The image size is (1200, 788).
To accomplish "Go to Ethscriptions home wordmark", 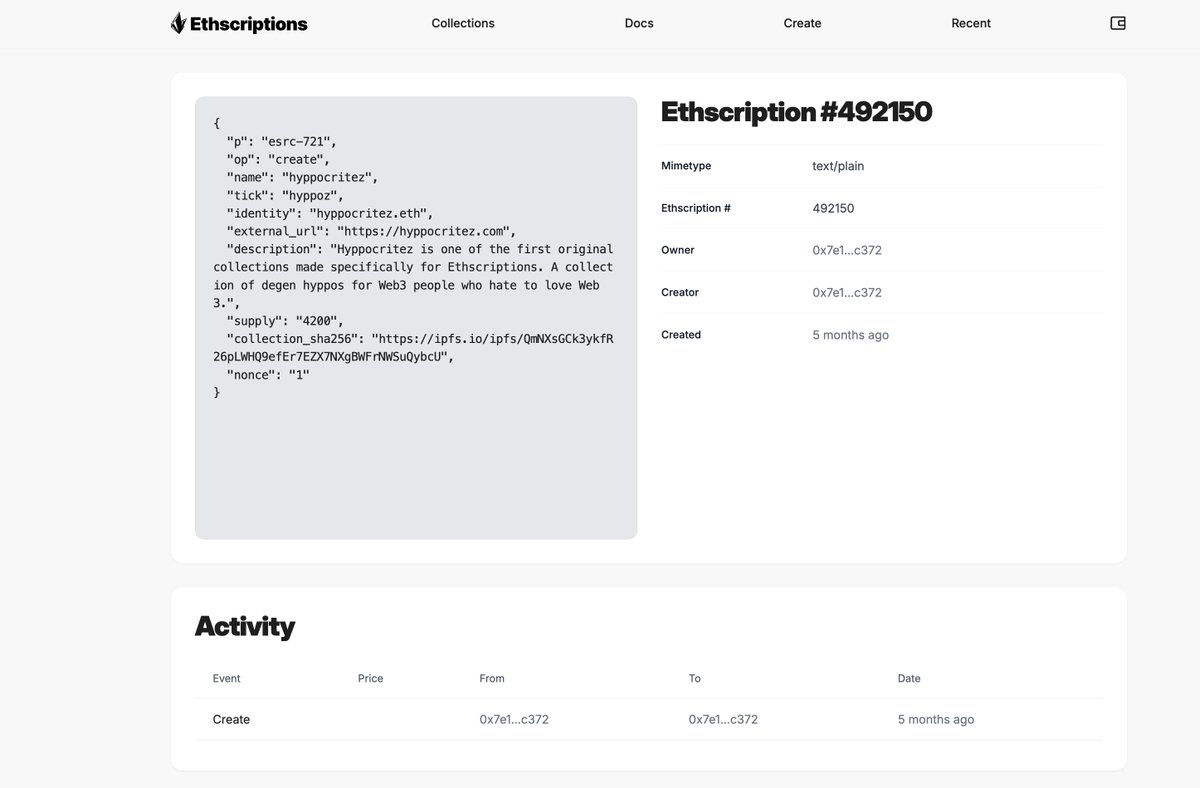I will (249, 24).
